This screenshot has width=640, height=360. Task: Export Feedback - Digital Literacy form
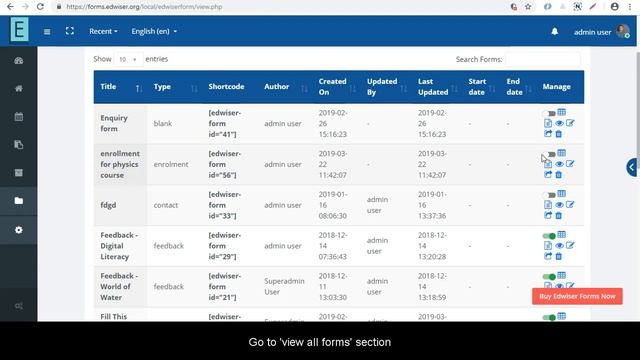click(x=548, y=256)
